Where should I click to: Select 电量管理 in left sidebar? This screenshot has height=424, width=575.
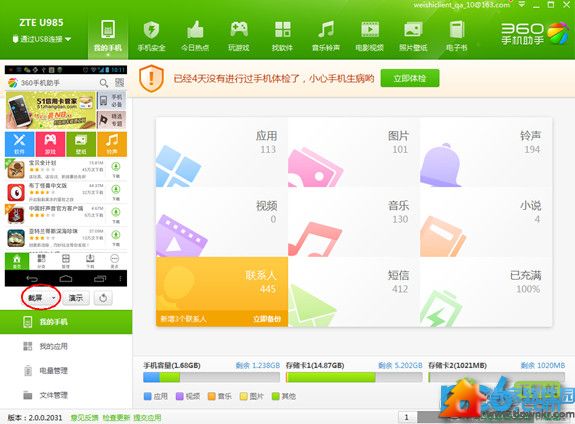66,370
